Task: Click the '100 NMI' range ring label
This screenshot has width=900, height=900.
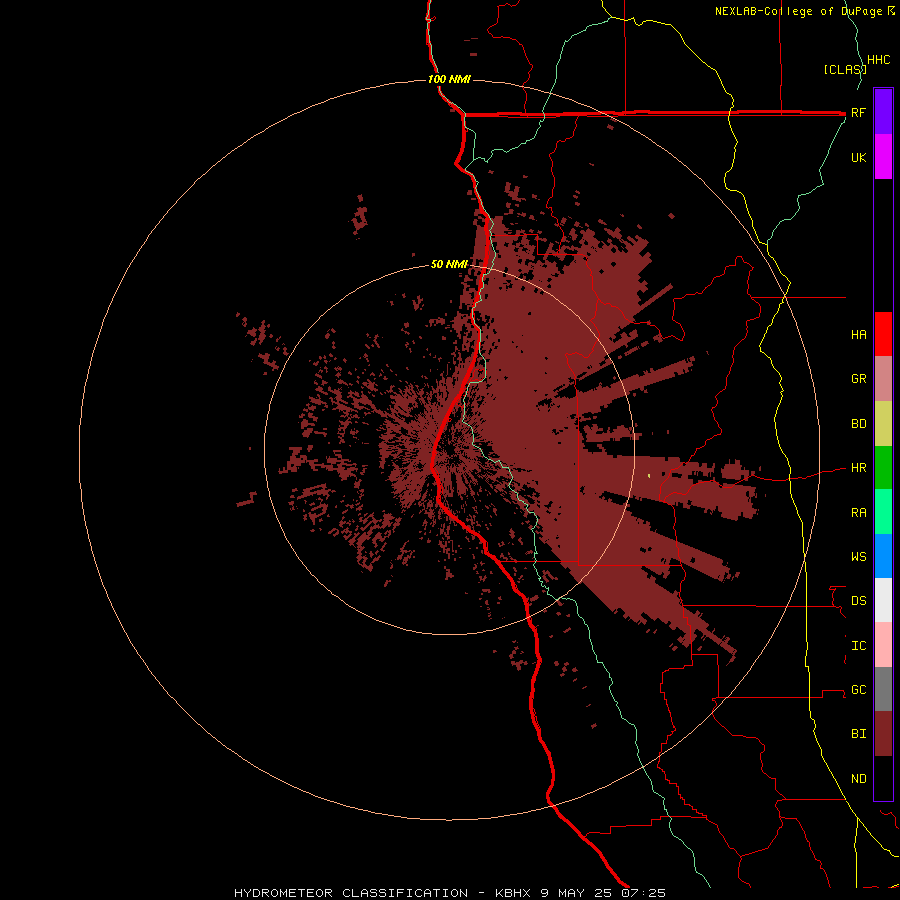Action: (x=449, y=79)
